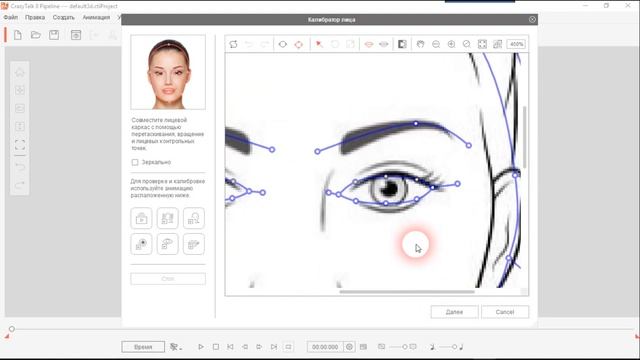Jump to end with skip-forward button
Screen dimensions: 640x360
(274, 347)
